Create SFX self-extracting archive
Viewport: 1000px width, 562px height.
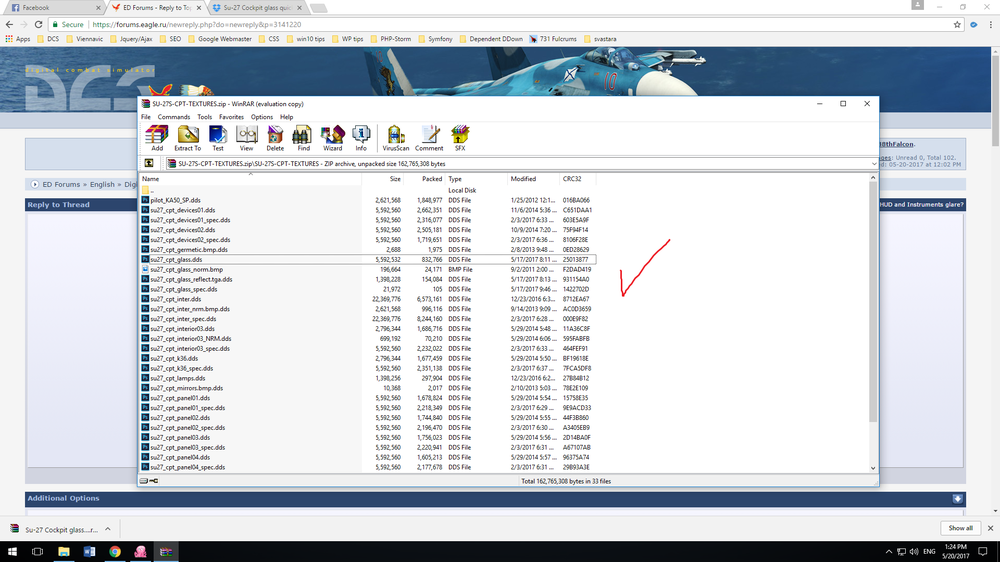click(460, 138)
